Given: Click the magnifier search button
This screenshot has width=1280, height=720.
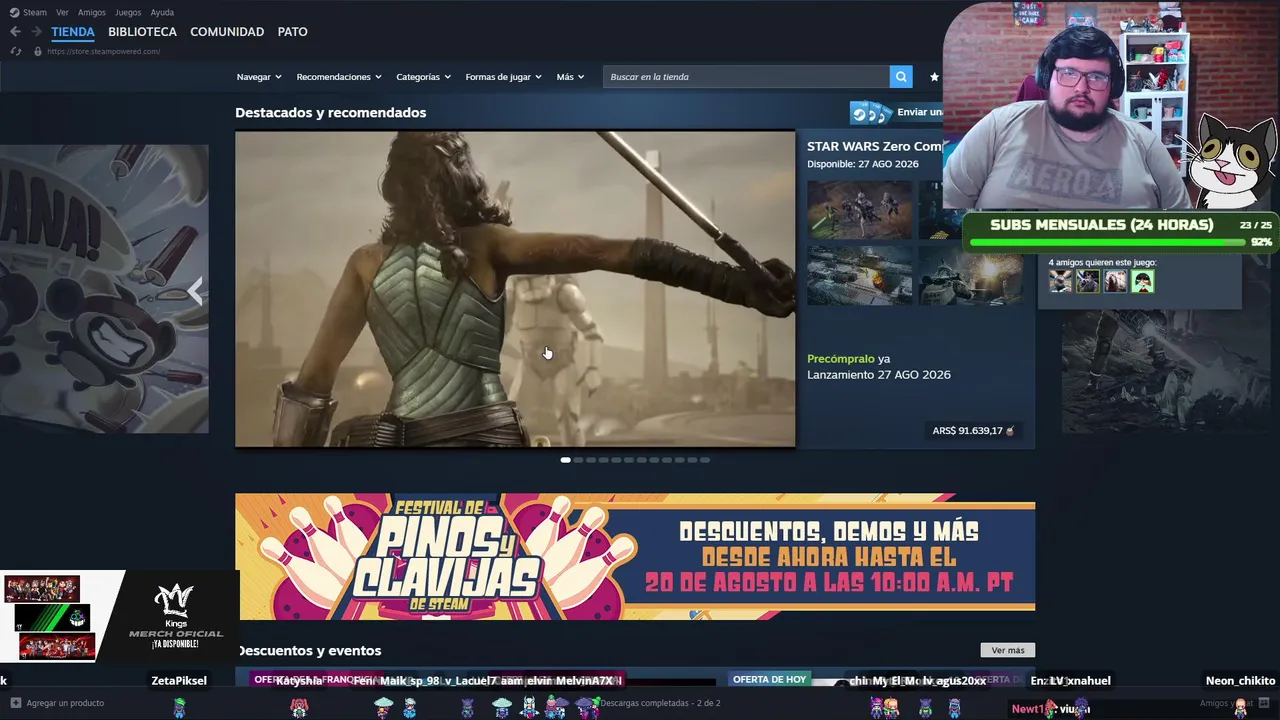Looking at the screenshot, I should [x=901, y=77].
